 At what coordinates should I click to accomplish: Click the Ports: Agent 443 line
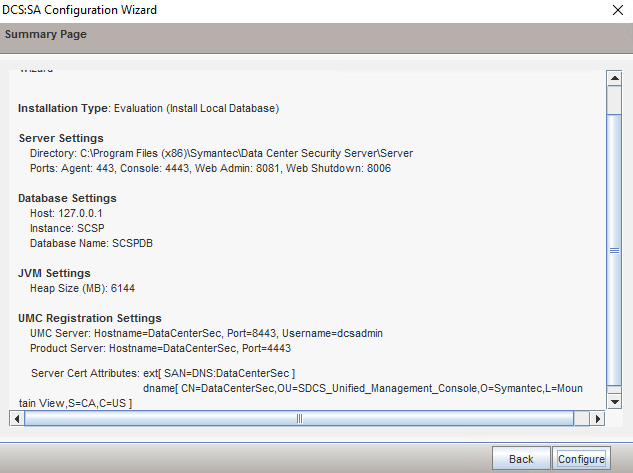tap(210, 168)
